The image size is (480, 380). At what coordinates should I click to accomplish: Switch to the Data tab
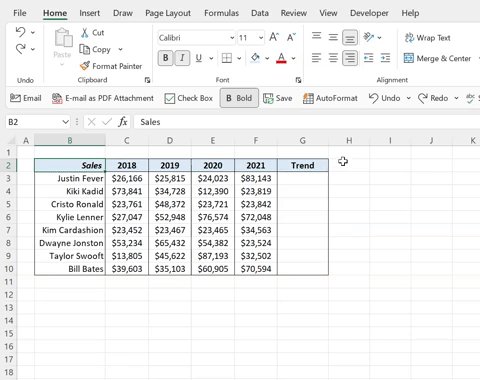pyautogui.click(x=260, y=13)
